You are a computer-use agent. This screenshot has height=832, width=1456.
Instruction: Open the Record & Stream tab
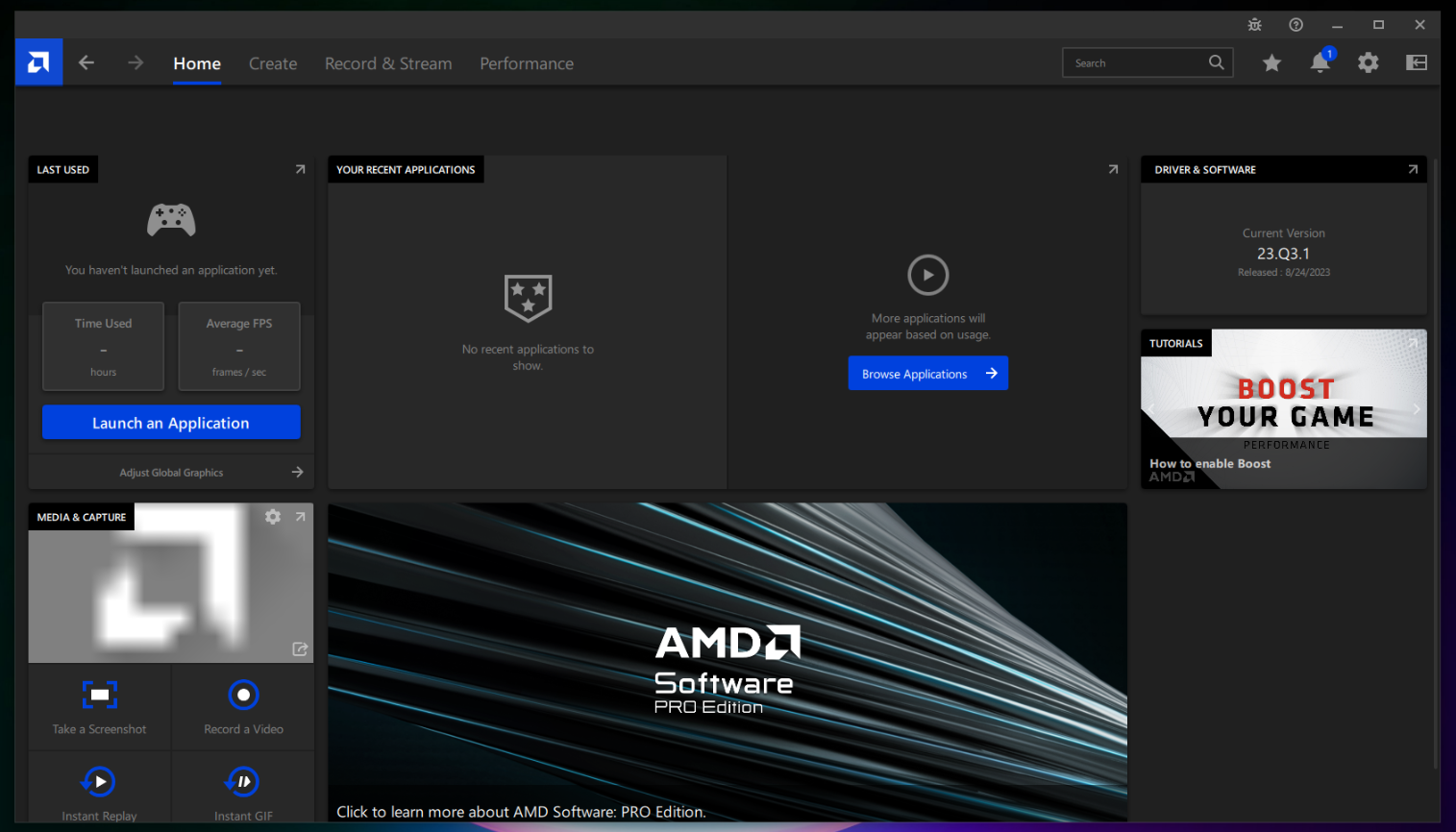(x=388, y=63)
